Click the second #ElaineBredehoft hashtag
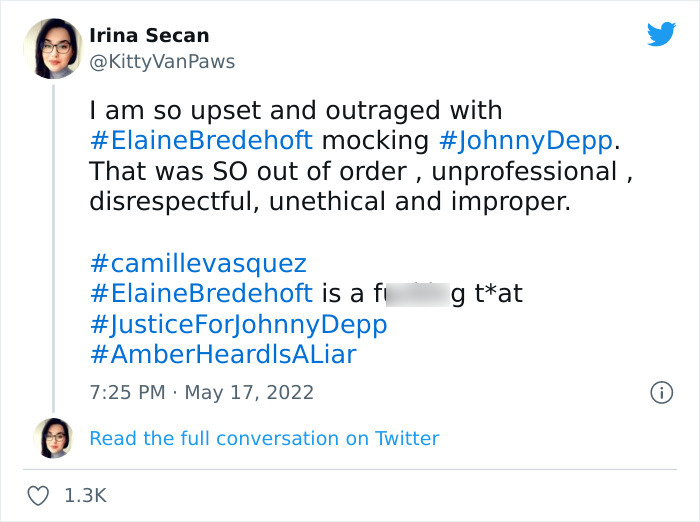Image resolution: width=700 pixels, height=522 pixels. point(201,295)
